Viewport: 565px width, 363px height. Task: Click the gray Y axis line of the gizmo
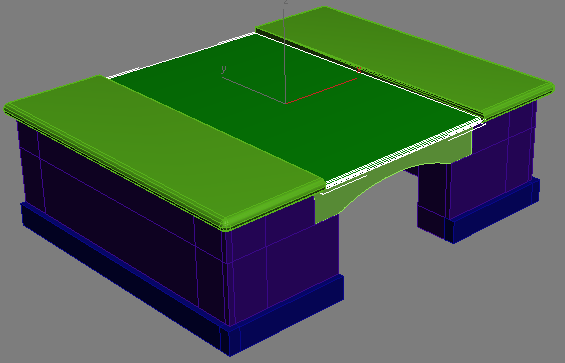pos(254,90)
